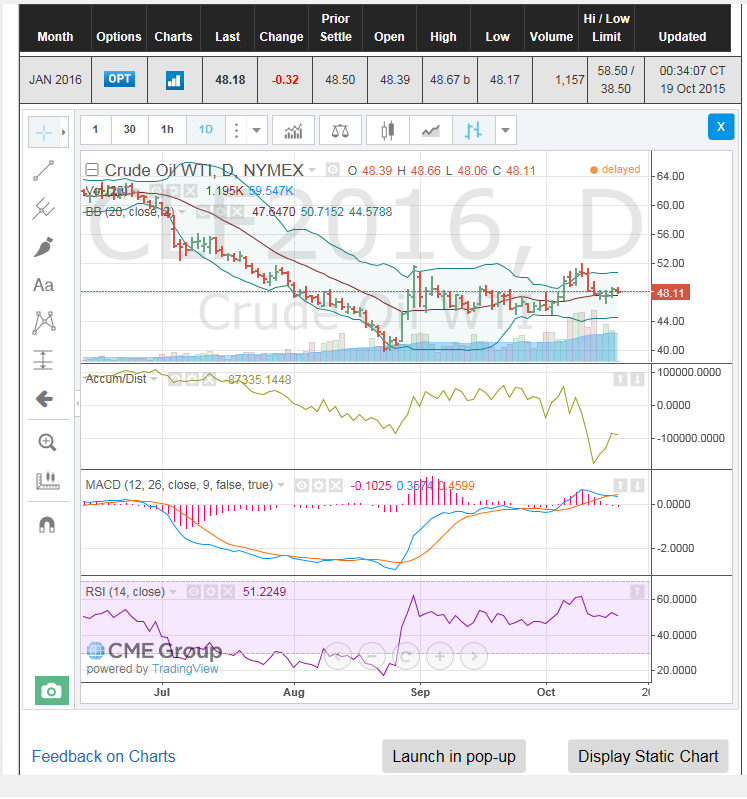
Task: Open the JAN 2016 blue Charts icon
Action: point(173,79)
